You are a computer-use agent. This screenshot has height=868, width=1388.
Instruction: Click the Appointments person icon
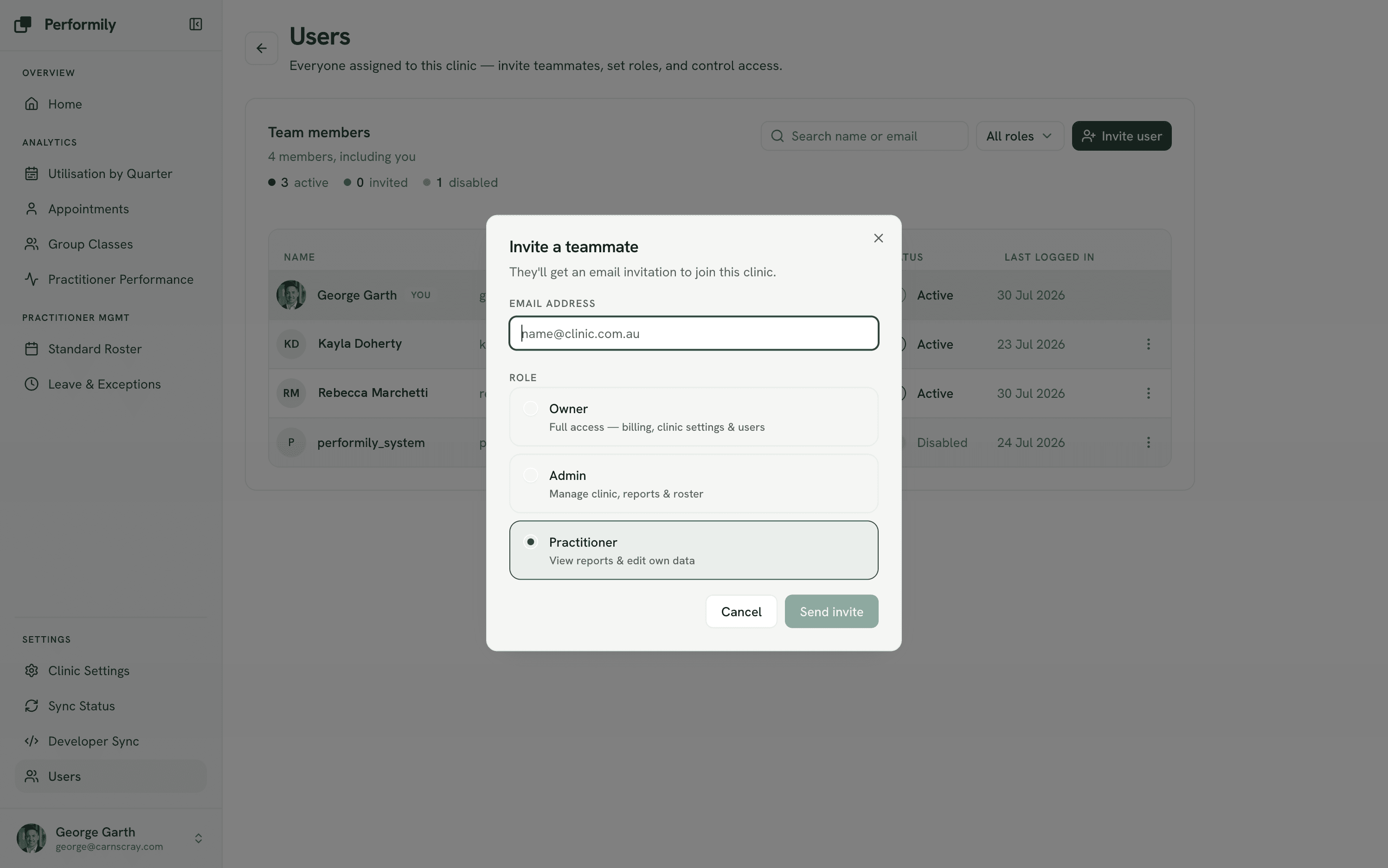point(32,209)
